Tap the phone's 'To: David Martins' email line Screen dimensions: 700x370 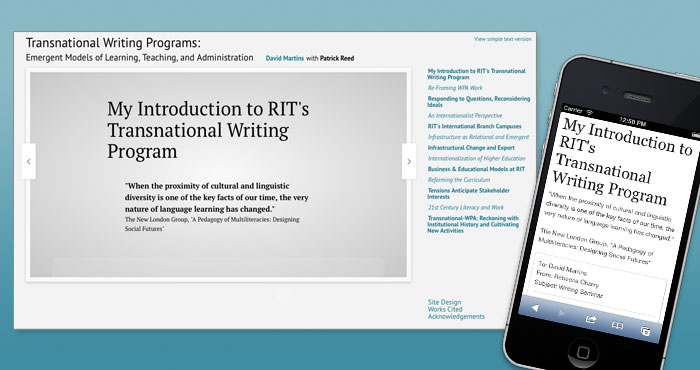point(562,269)
